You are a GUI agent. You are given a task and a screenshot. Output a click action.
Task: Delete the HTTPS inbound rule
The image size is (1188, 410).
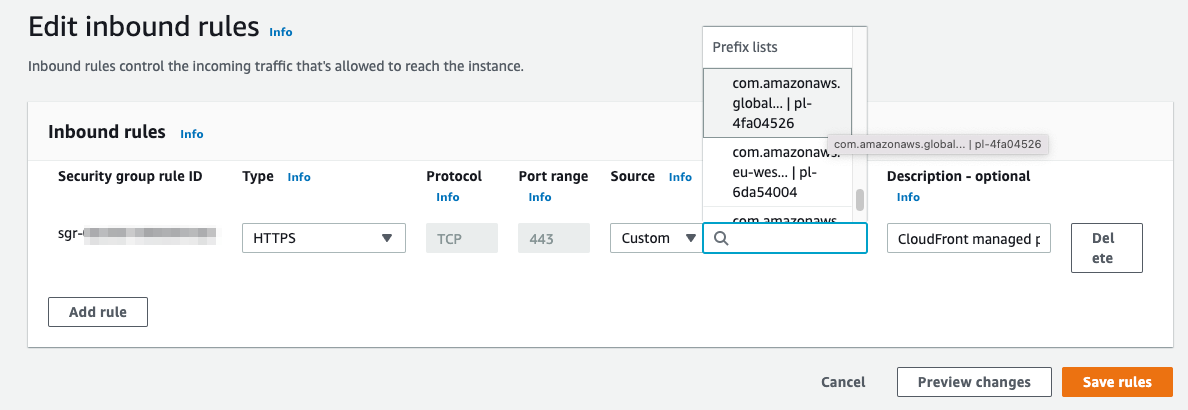1106,248
